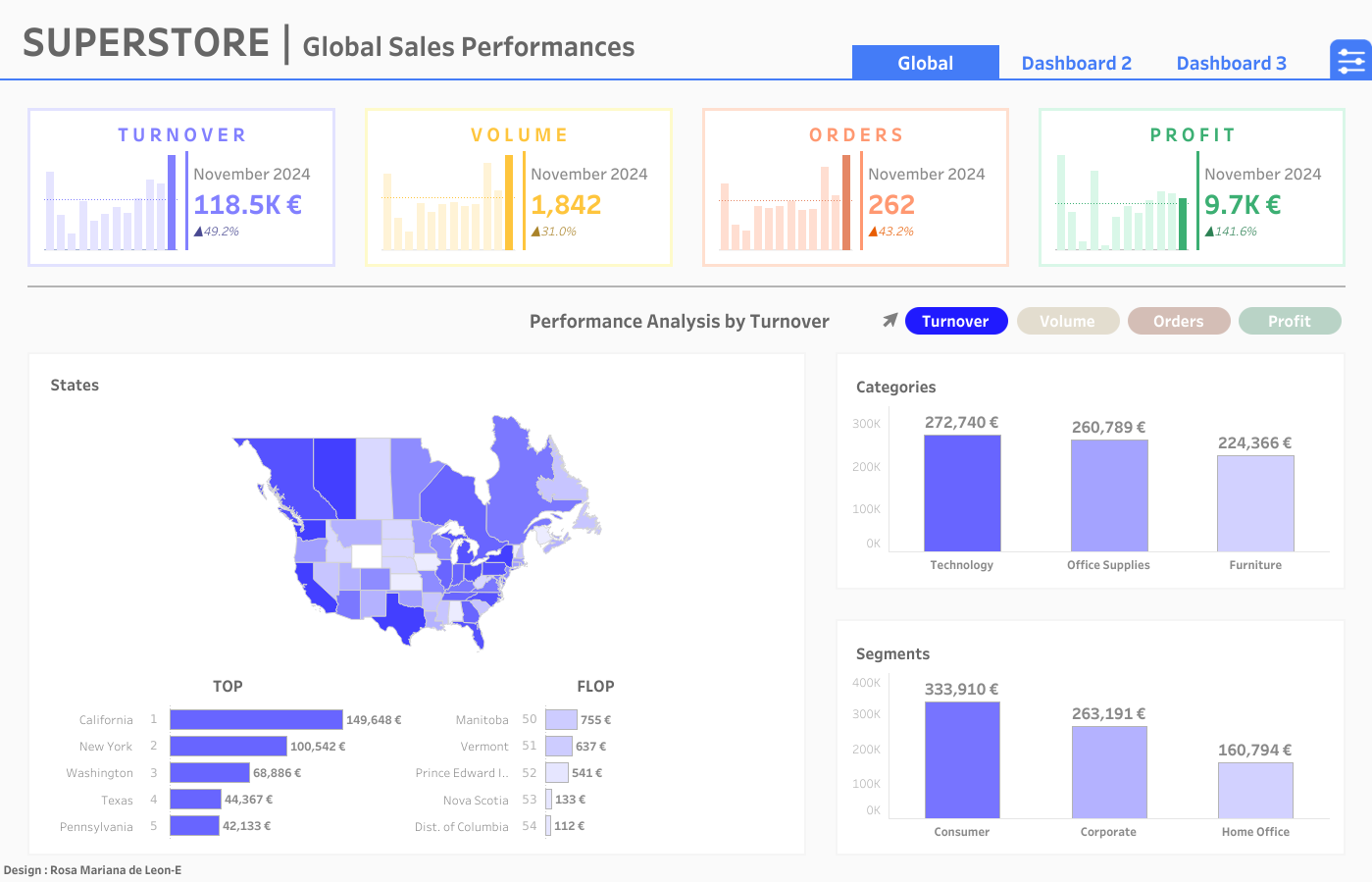Viewport: 1372px width, 882px height.
Task: Activate the Profit metric pill
Action: coord(1290,321)
